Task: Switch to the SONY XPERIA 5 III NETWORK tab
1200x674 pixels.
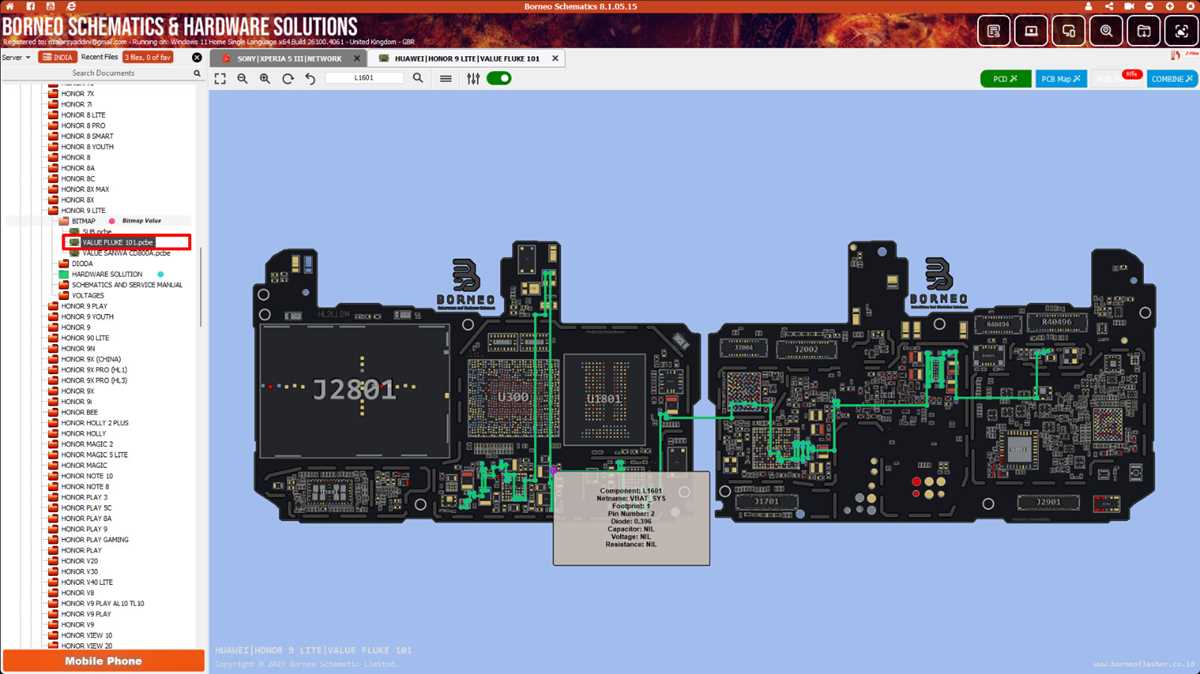Action: [289, 58]
